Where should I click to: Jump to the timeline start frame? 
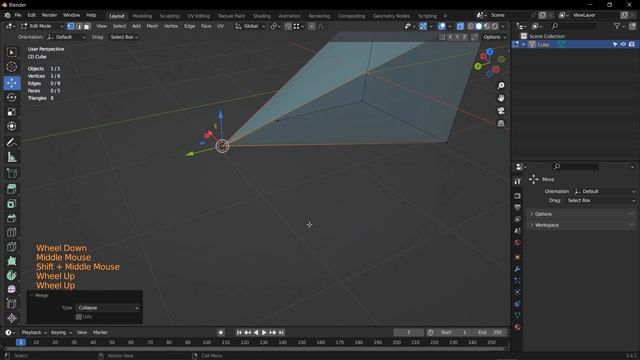[239, 333]
